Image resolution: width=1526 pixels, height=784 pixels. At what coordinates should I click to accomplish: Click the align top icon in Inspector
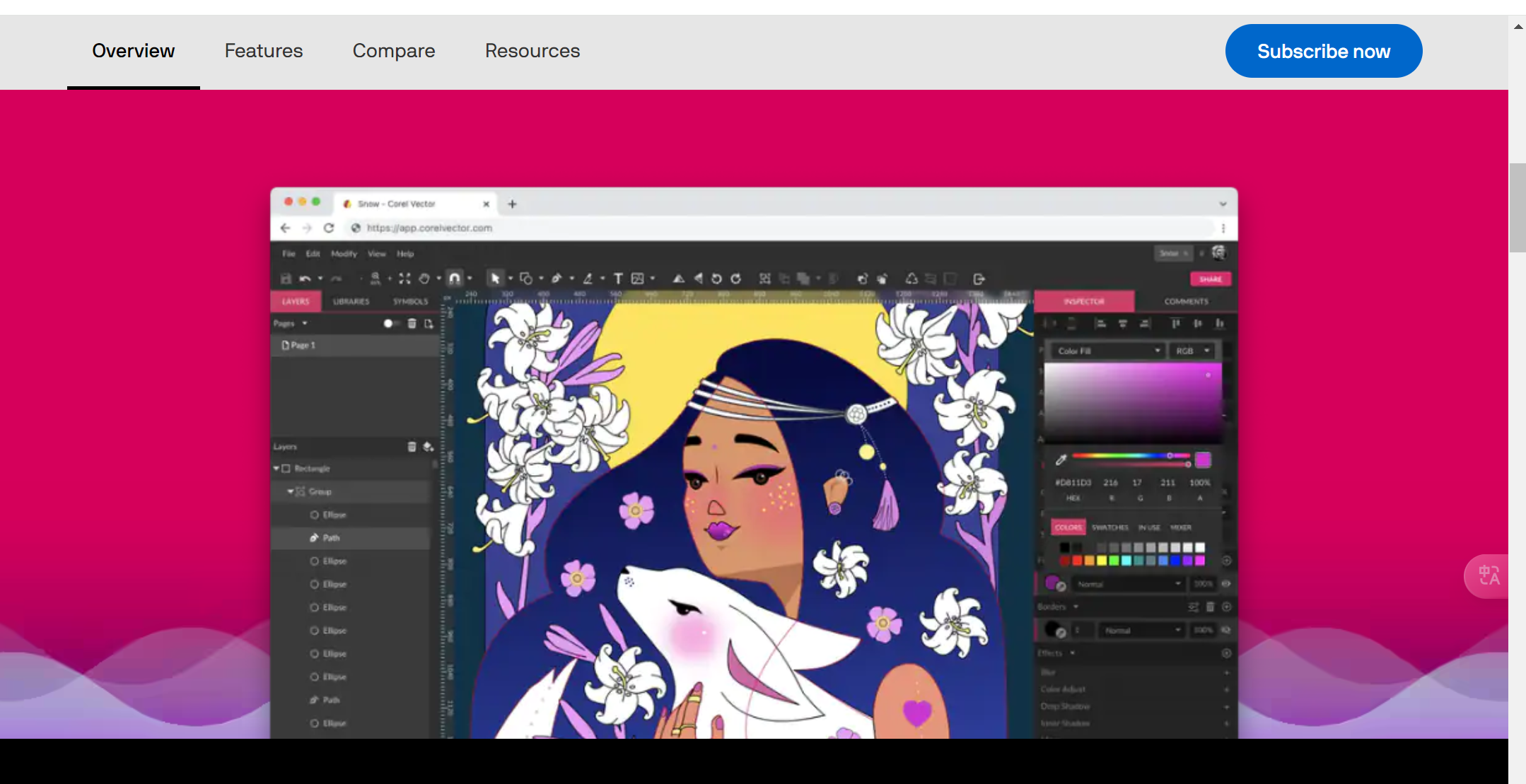tap(1175, 323)
